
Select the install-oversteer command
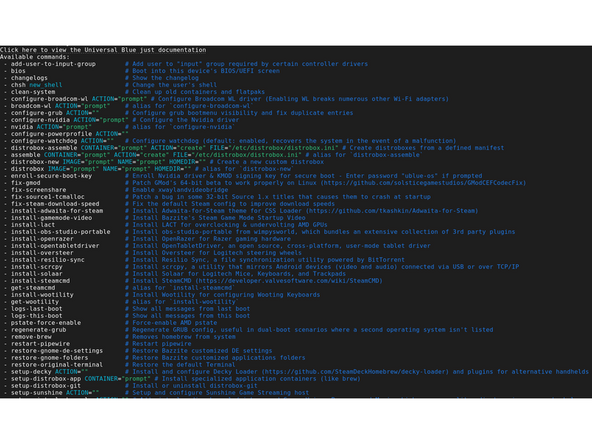(x=42, y=253)
